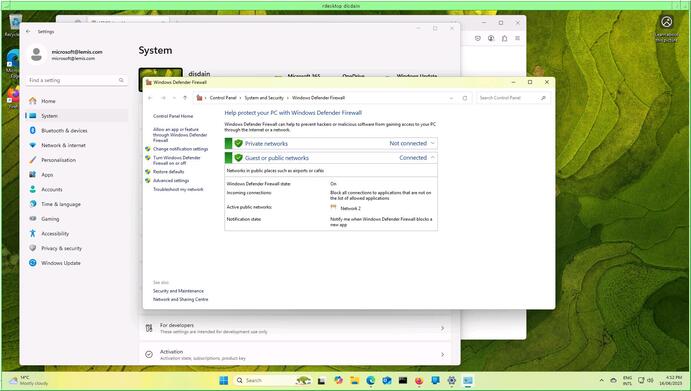The width and height of the screenshot is (691, 391).
Task: Open Control Panel Home link
Action: (173, 116)
